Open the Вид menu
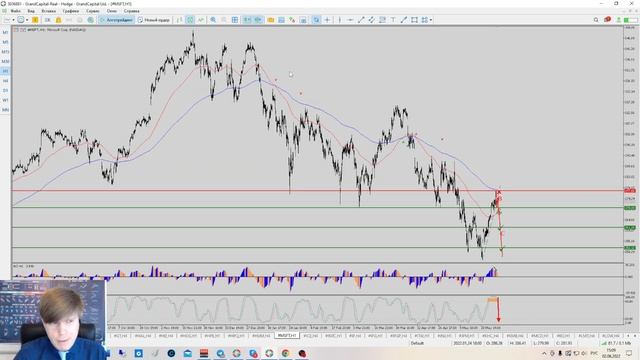The image size is (640, 360). pos(31,11)
